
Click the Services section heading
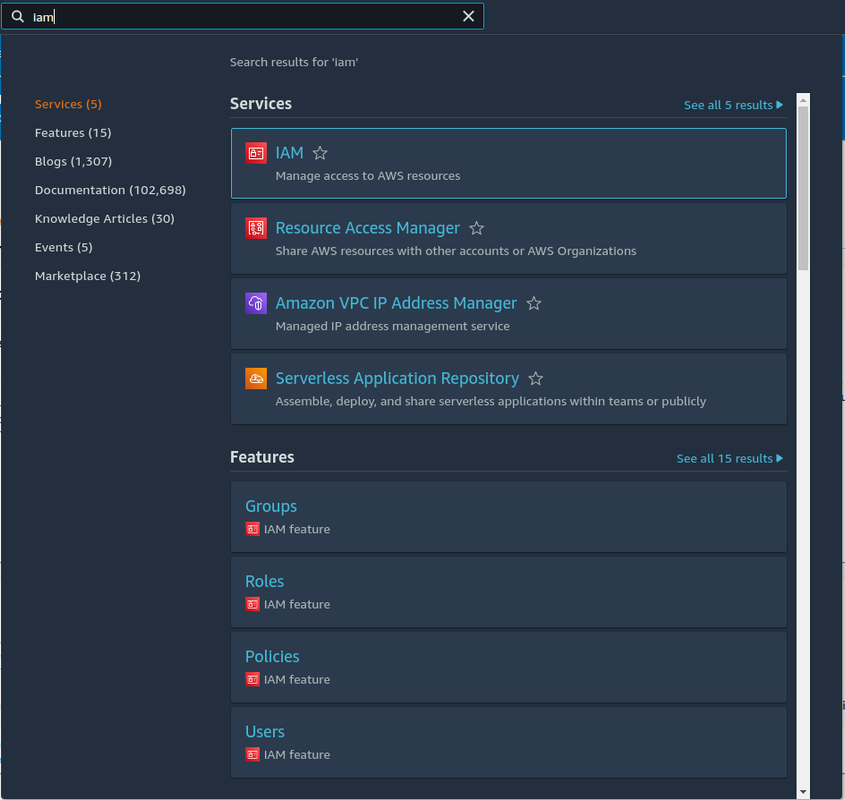click(261, 104)
